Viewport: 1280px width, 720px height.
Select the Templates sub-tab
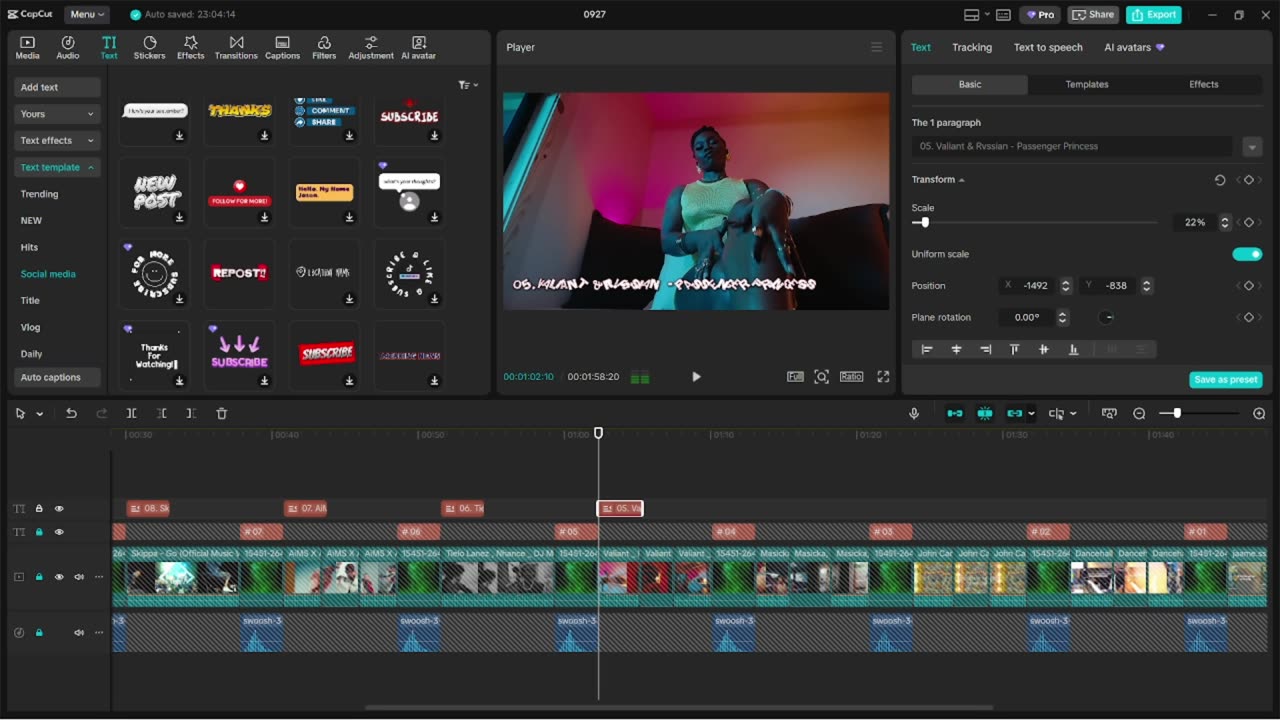click(1087, 85)
